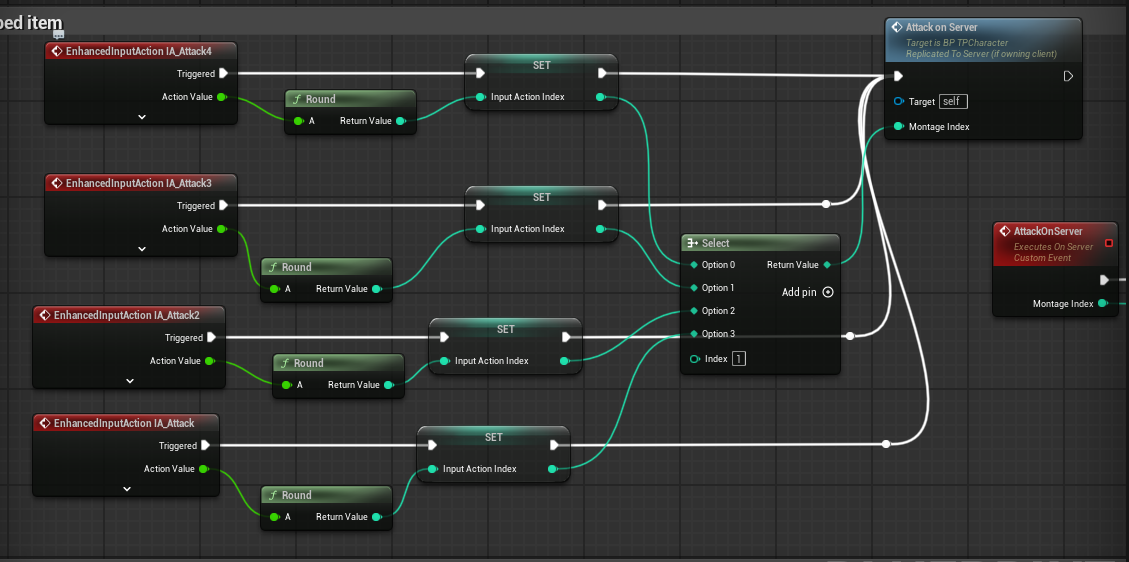The width and height of the screenshot is (1129, 562).
Task: Open the comment bubble icon near the grouped item title
Action: [58, 33]
